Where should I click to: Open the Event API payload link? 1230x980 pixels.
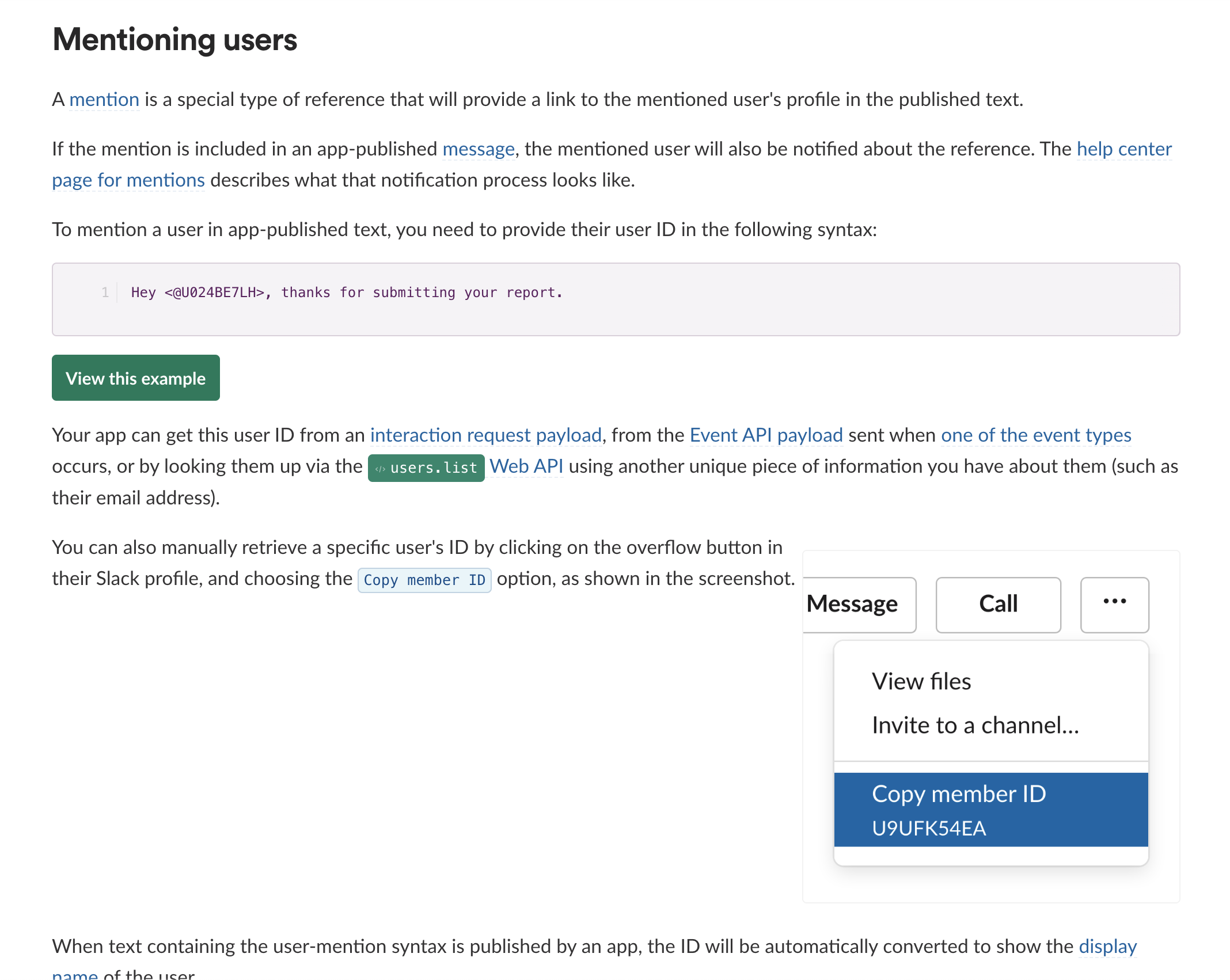pos(766,435)
